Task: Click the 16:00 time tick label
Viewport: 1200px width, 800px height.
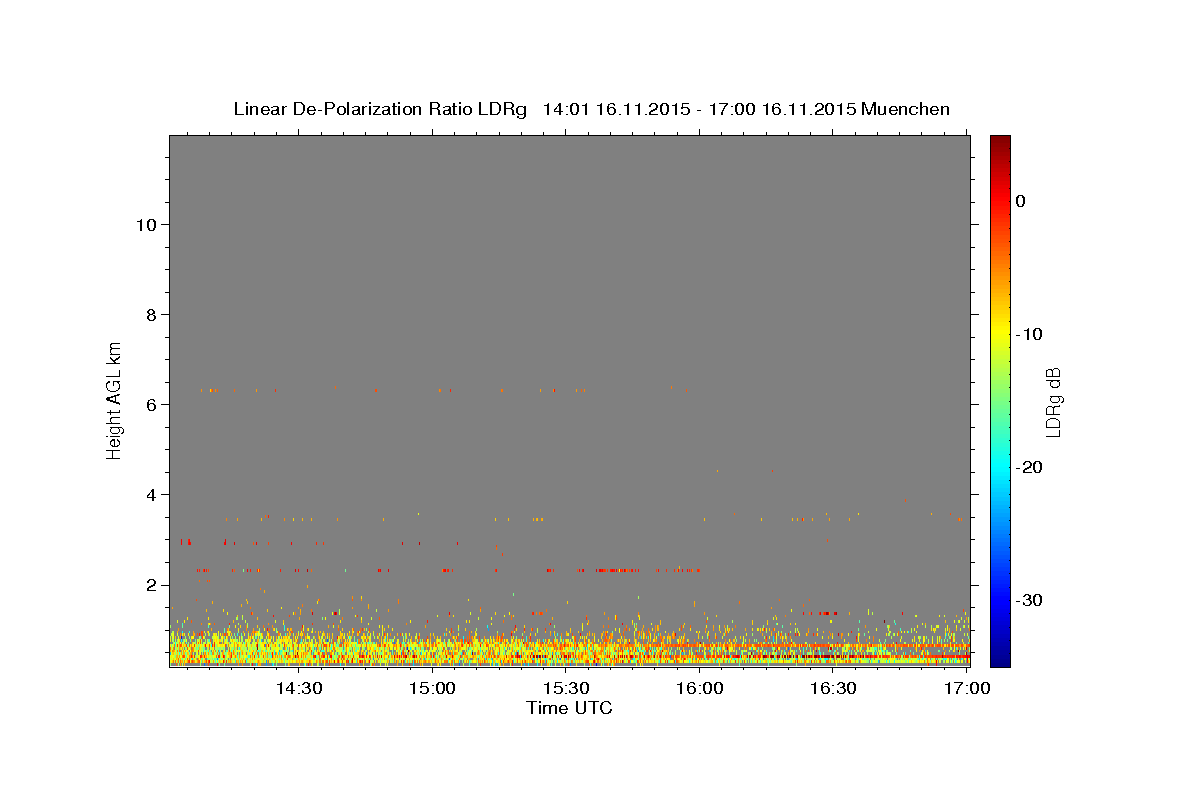Action: [x=699, y=689]
